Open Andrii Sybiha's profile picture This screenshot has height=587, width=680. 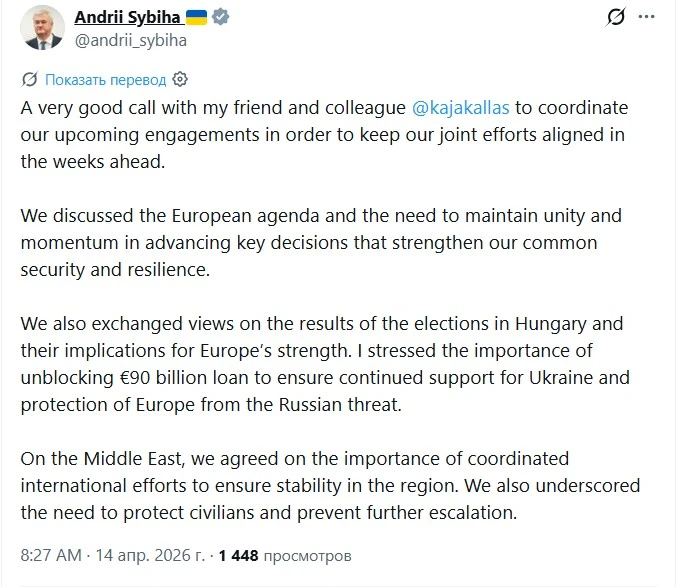click(40, 28)
